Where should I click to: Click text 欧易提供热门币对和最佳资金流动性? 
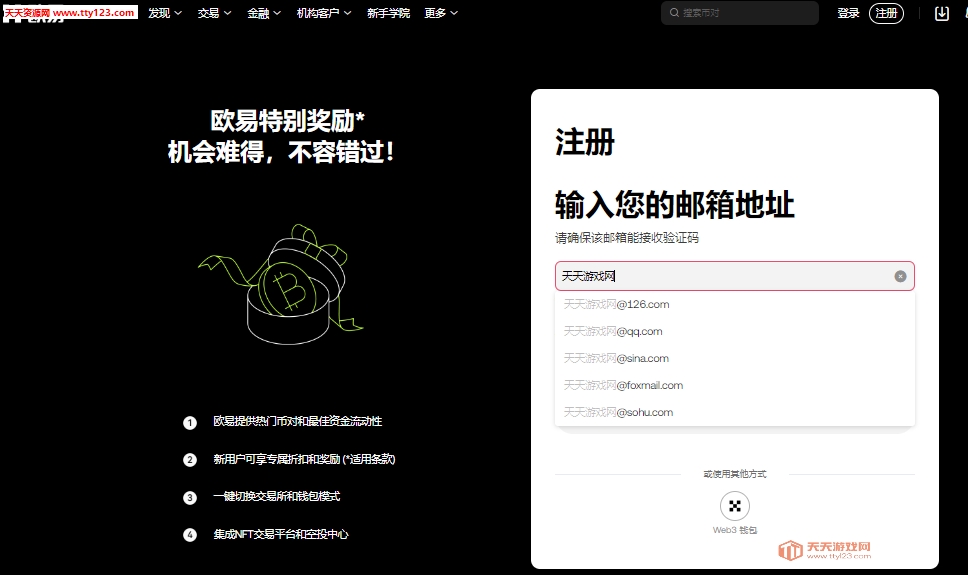(298, 421)
